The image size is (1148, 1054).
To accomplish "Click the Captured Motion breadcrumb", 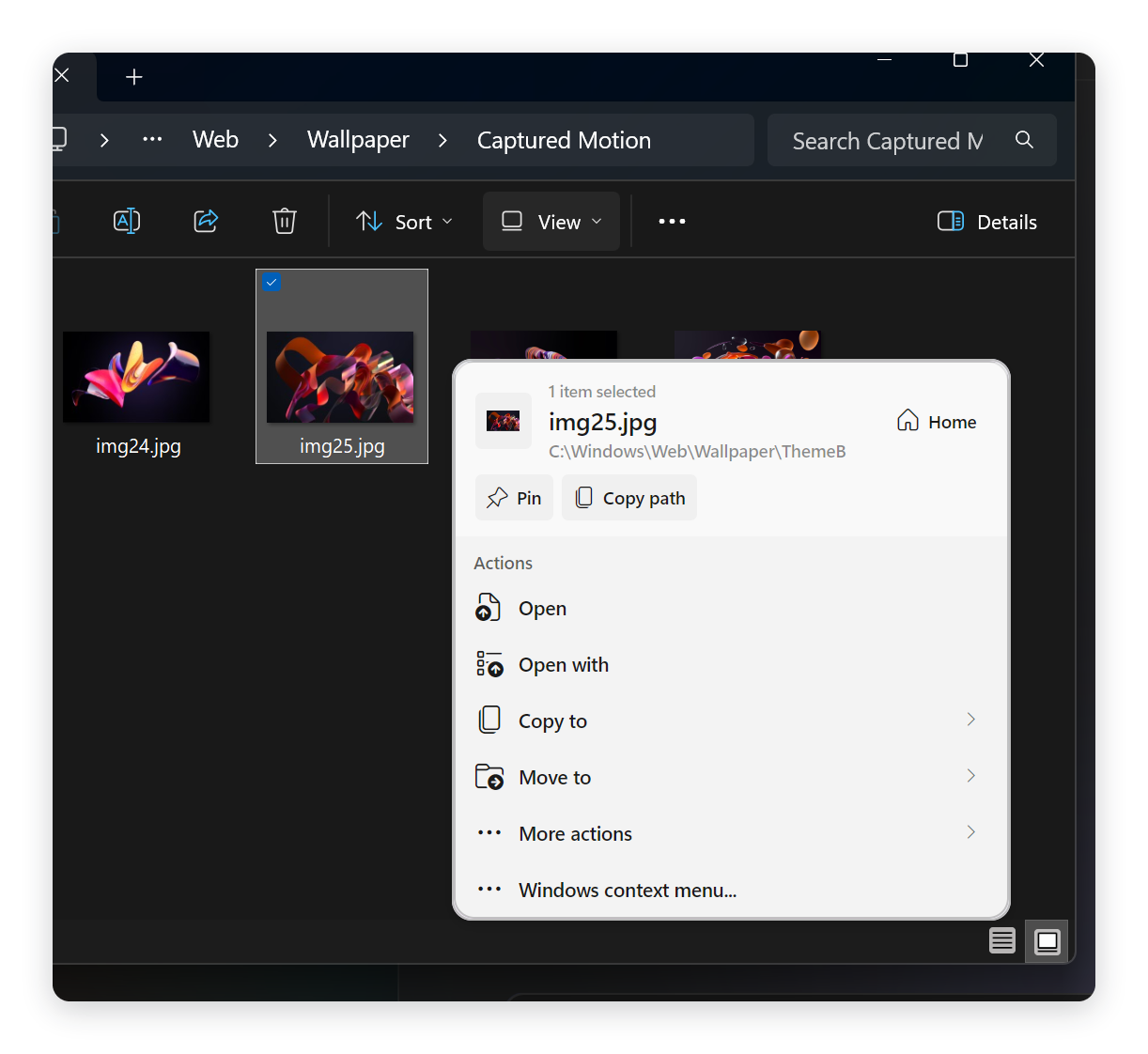I will (x=564, y=140).
